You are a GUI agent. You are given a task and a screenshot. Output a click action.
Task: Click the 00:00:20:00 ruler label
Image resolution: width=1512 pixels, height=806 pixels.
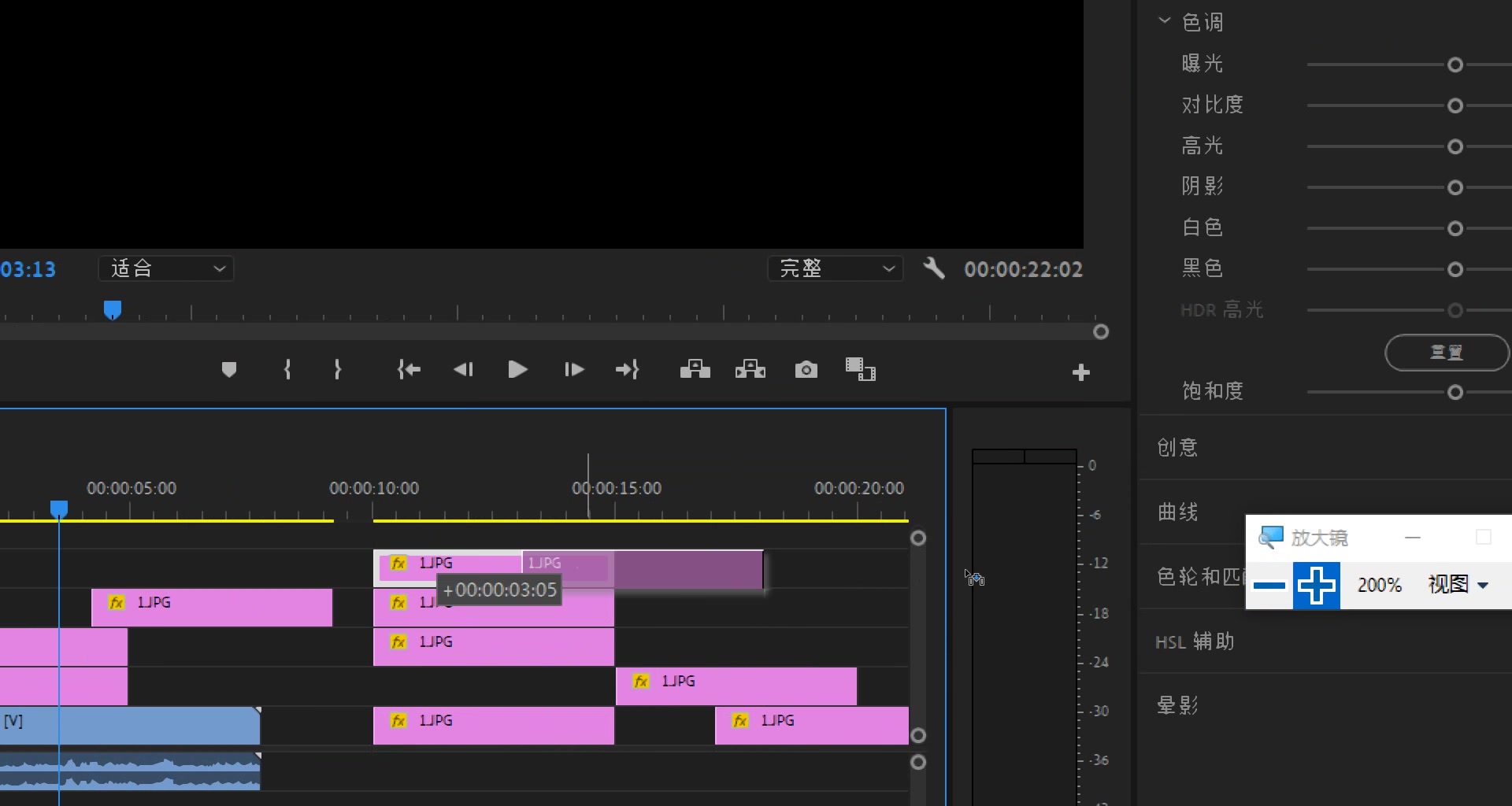click(859, 488)
